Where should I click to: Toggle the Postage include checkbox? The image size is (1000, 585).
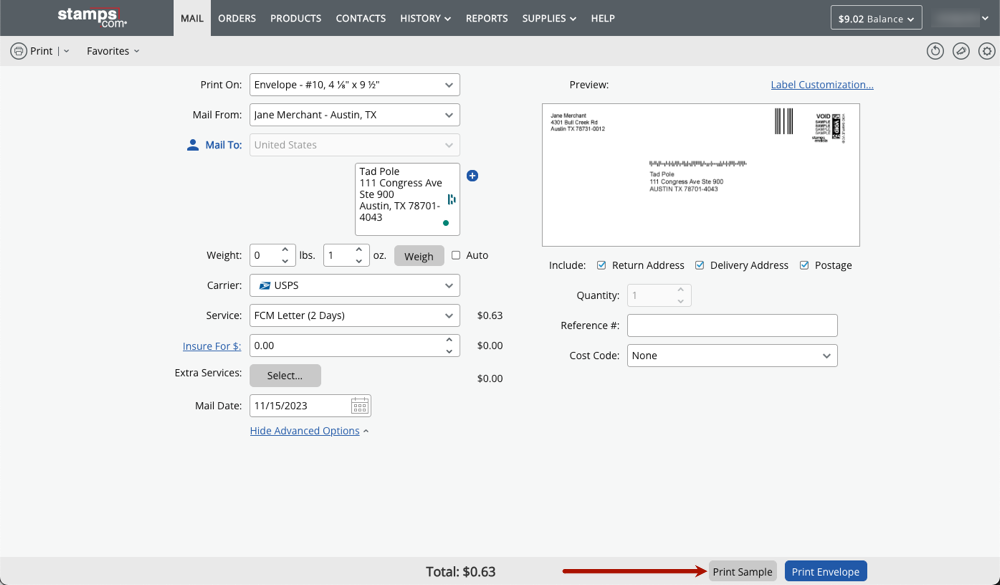click(804, 265)
